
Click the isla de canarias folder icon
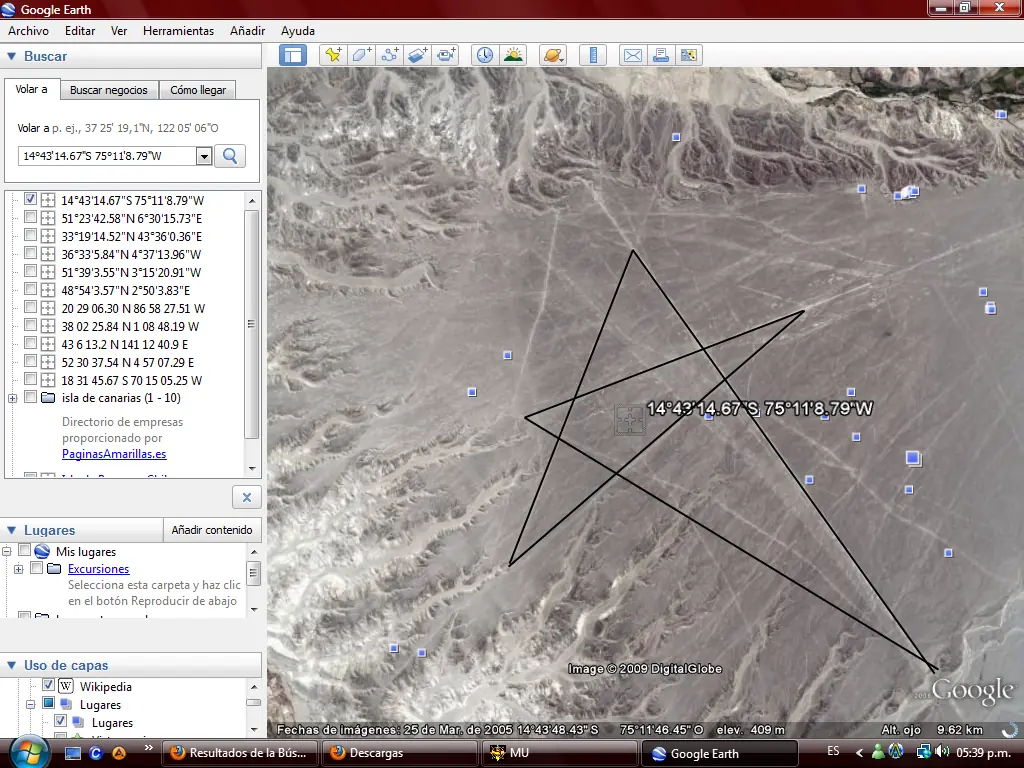tap(48, 398)
